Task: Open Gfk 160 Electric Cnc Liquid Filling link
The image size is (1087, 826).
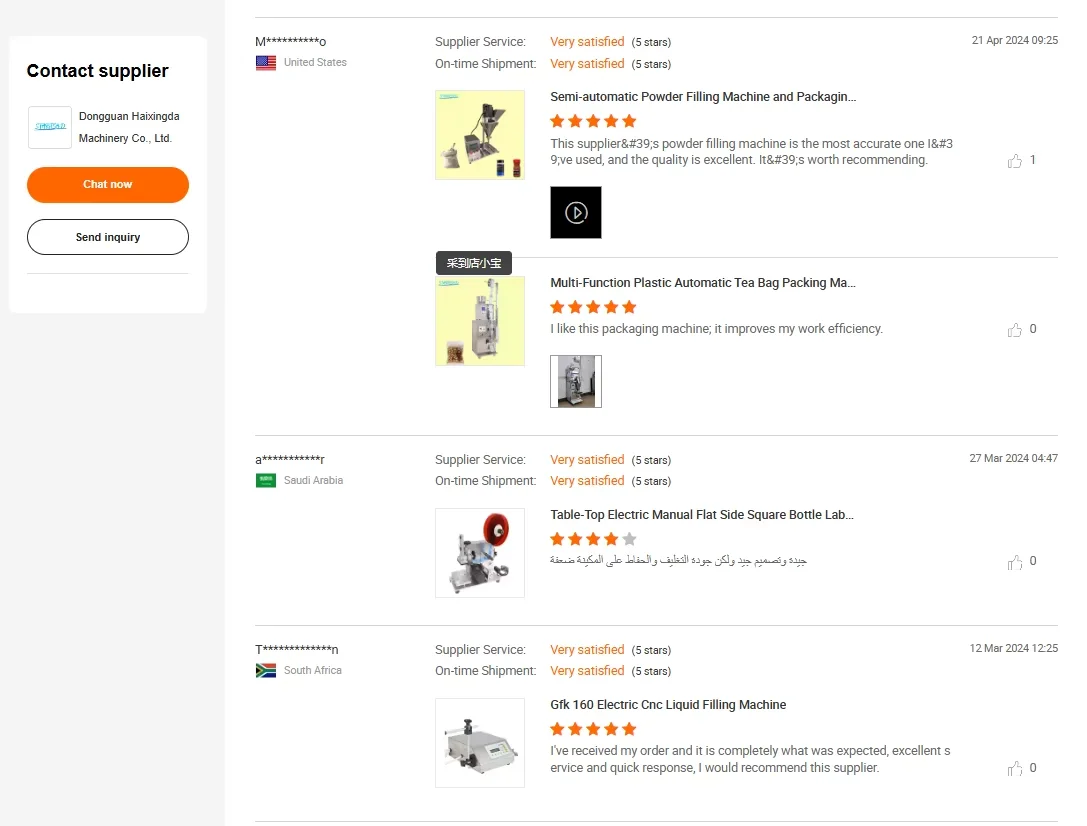Action: (x=668, y=705)
